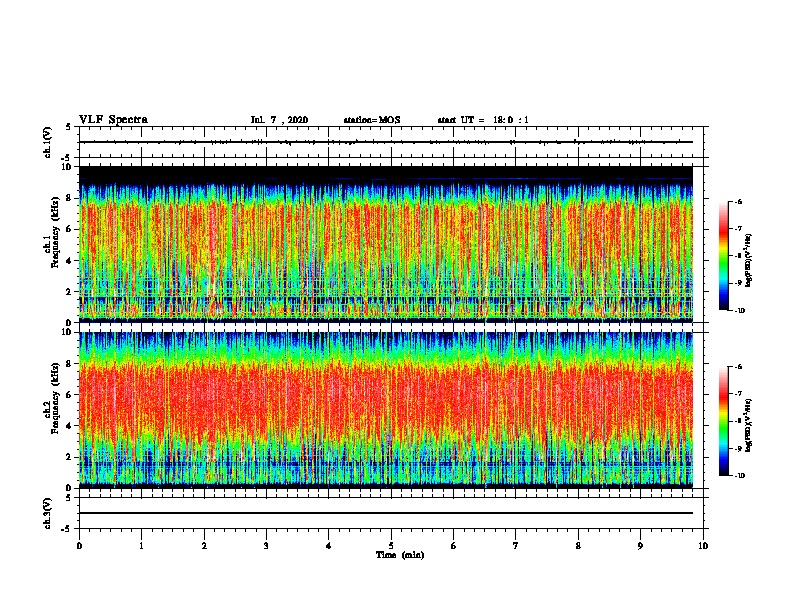Click the "Time (min)" axis label
Image resolution: width=792 pixels, height=612 pixels.
(400, 555)
